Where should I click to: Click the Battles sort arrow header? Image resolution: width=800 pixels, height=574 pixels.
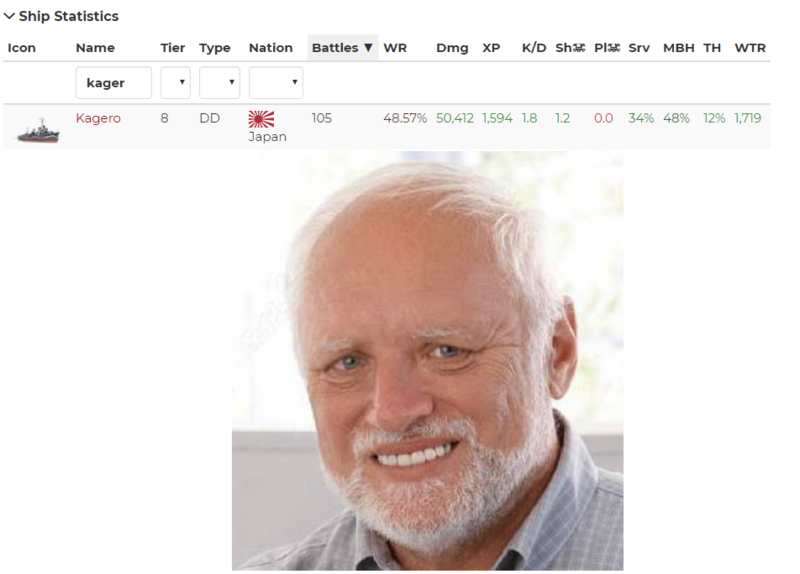point(342,48)
